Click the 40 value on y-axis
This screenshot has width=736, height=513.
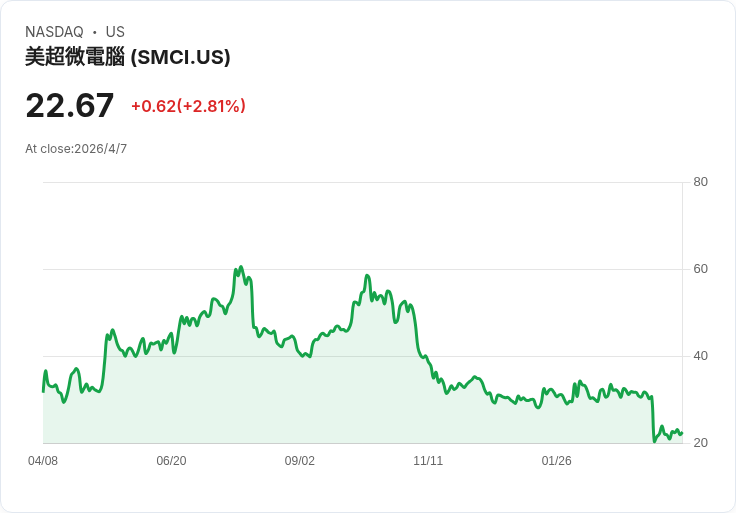point(700,356)
